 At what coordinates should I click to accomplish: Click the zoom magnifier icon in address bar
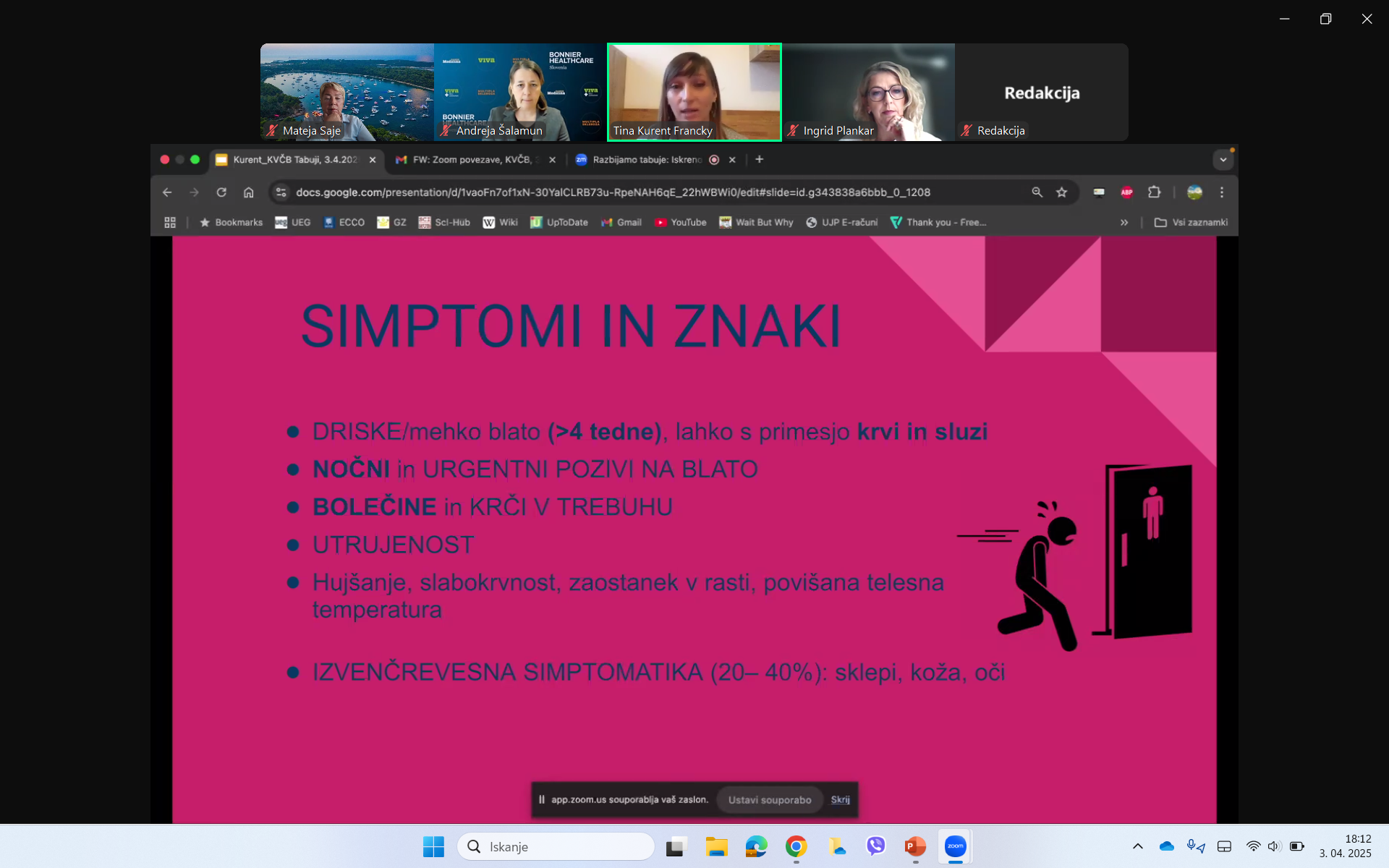click(1037, 192)
